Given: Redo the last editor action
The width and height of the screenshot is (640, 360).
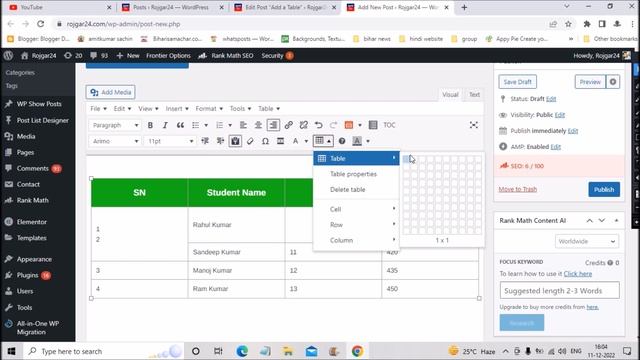Looking at the screenshot, I should 333,125.
